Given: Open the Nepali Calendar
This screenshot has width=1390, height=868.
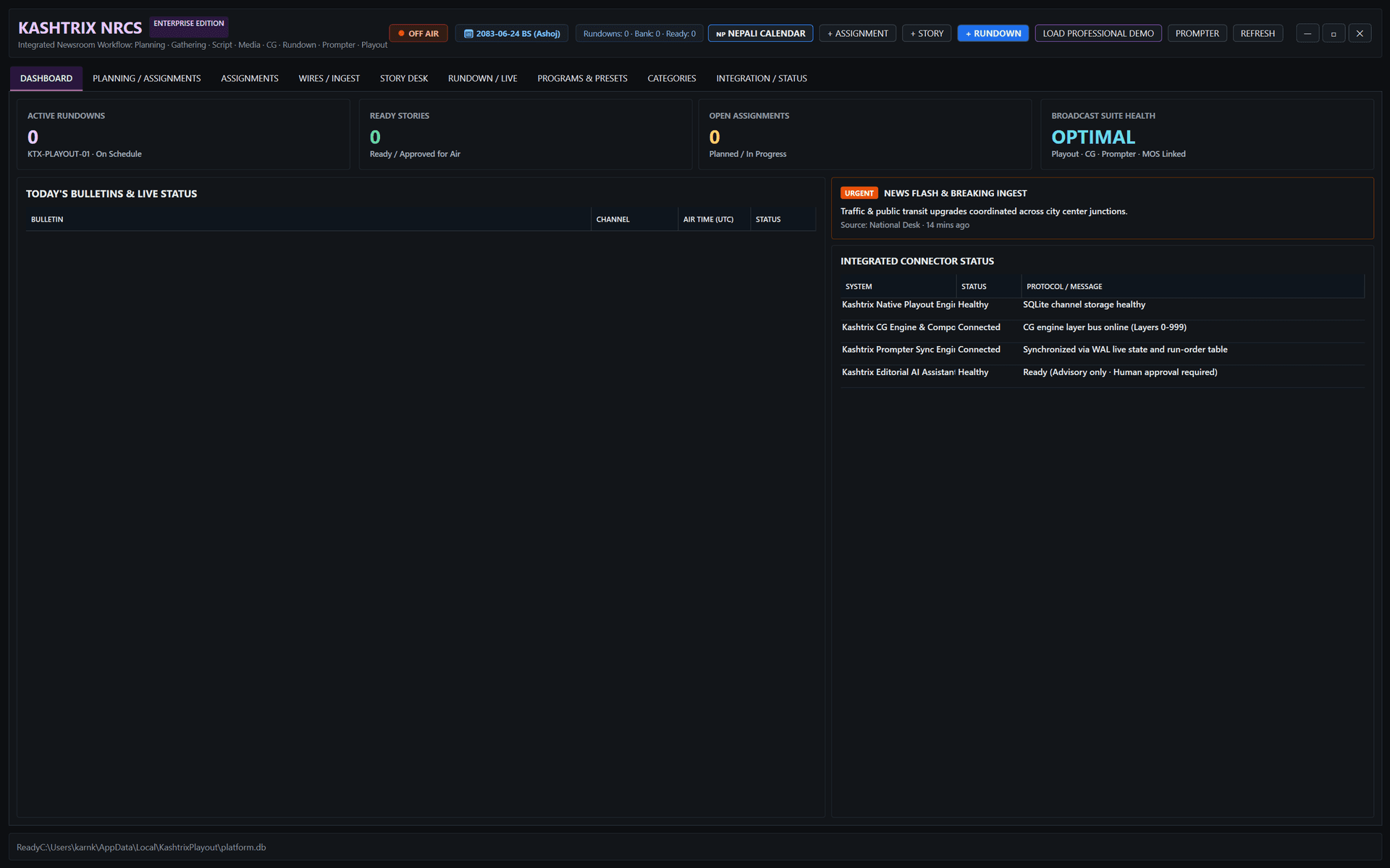Looking at the screenshot, I should (760, 33).
